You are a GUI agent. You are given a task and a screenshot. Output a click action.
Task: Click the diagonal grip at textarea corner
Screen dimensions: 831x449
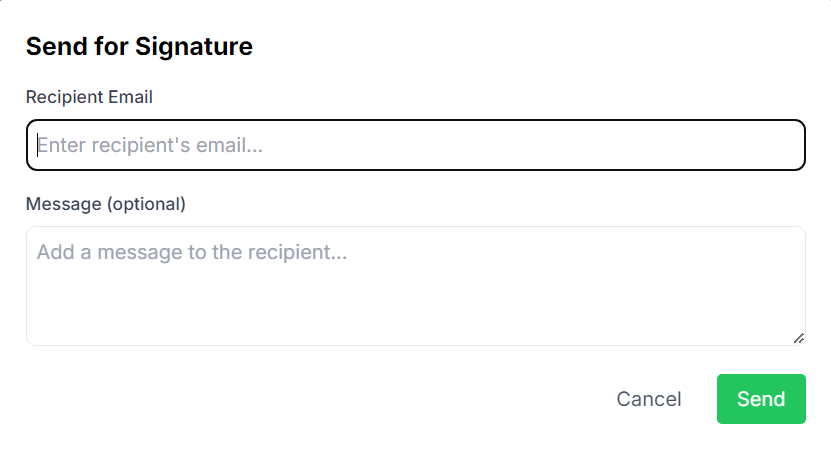pyautogui.click(x=799, y=338)
